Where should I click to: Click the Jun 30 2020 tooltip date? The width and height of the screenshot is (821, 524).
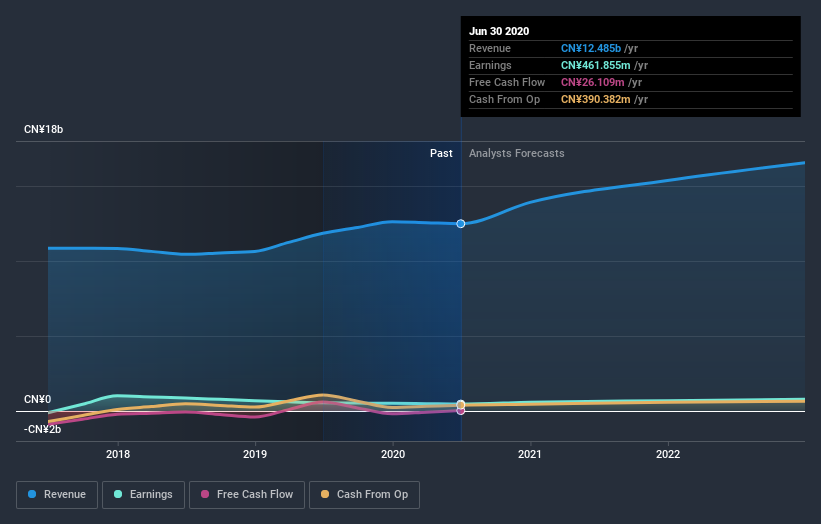pyautogui.click(x=499, y=31)
